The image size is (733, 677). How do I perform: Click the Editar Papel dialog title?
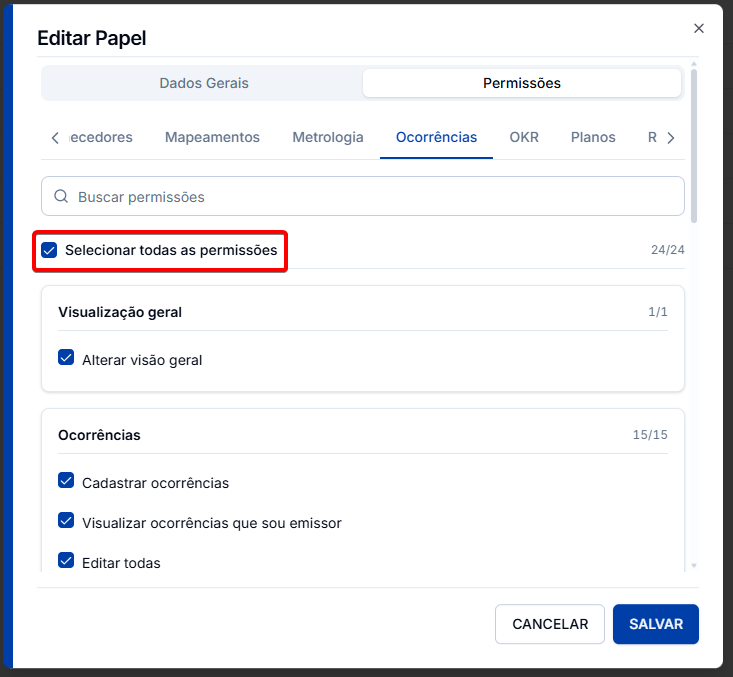(92, 38)
